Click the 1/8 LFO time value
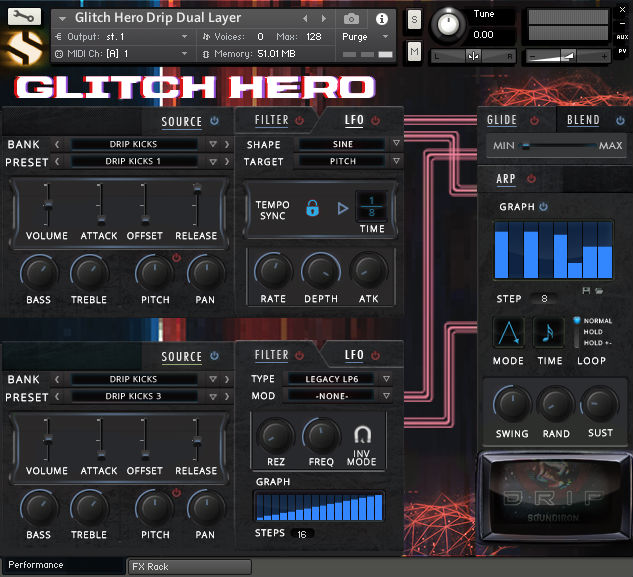 [371, 206]
